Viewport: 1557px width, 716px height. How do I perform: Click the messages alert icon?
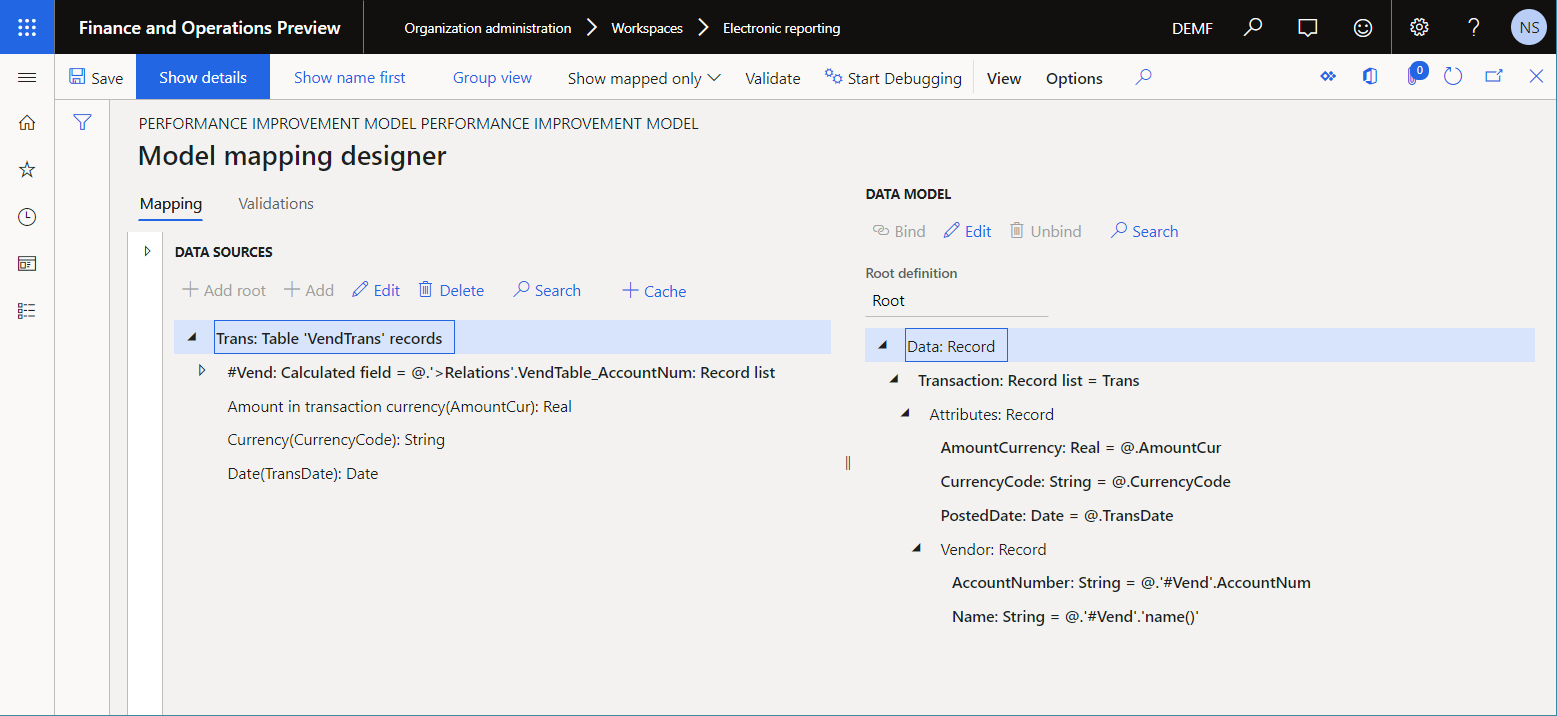[x=1307, y=27]
